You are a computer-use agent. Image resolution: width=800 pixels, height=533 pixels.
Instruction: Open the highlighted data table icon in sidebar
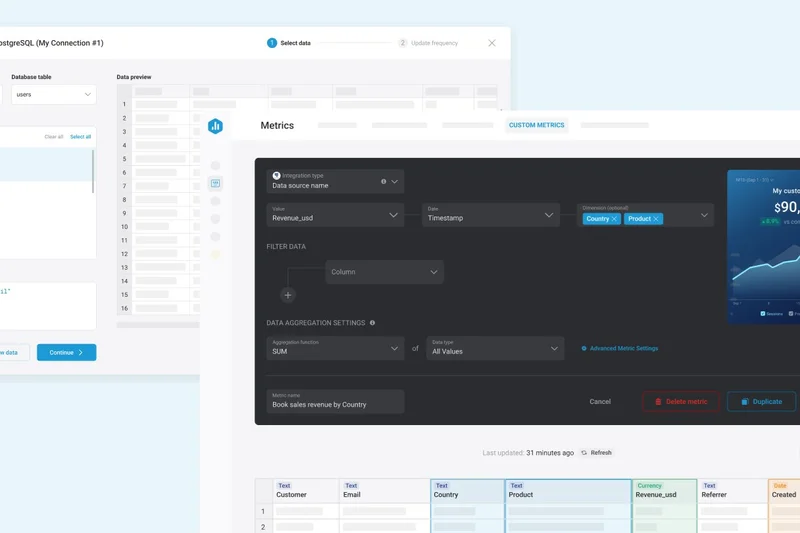pos(215,183)
